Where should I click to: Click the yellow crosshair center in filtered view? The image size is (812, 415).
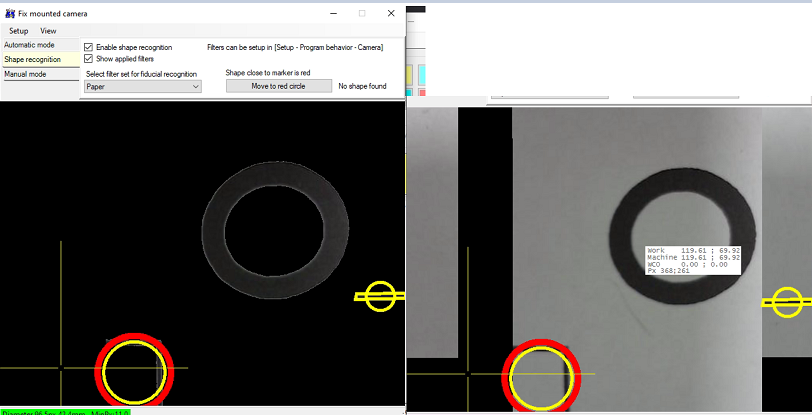point(61,368)
